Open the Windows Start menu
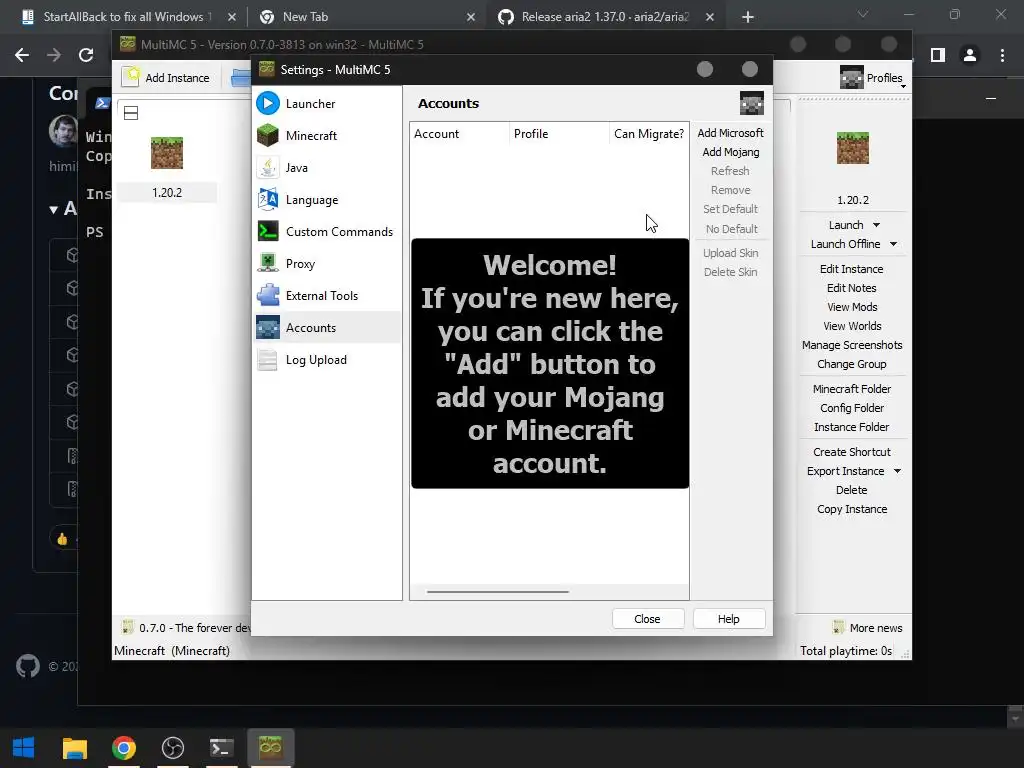This screenshot has height=768, width=1024. coord(24,748)
